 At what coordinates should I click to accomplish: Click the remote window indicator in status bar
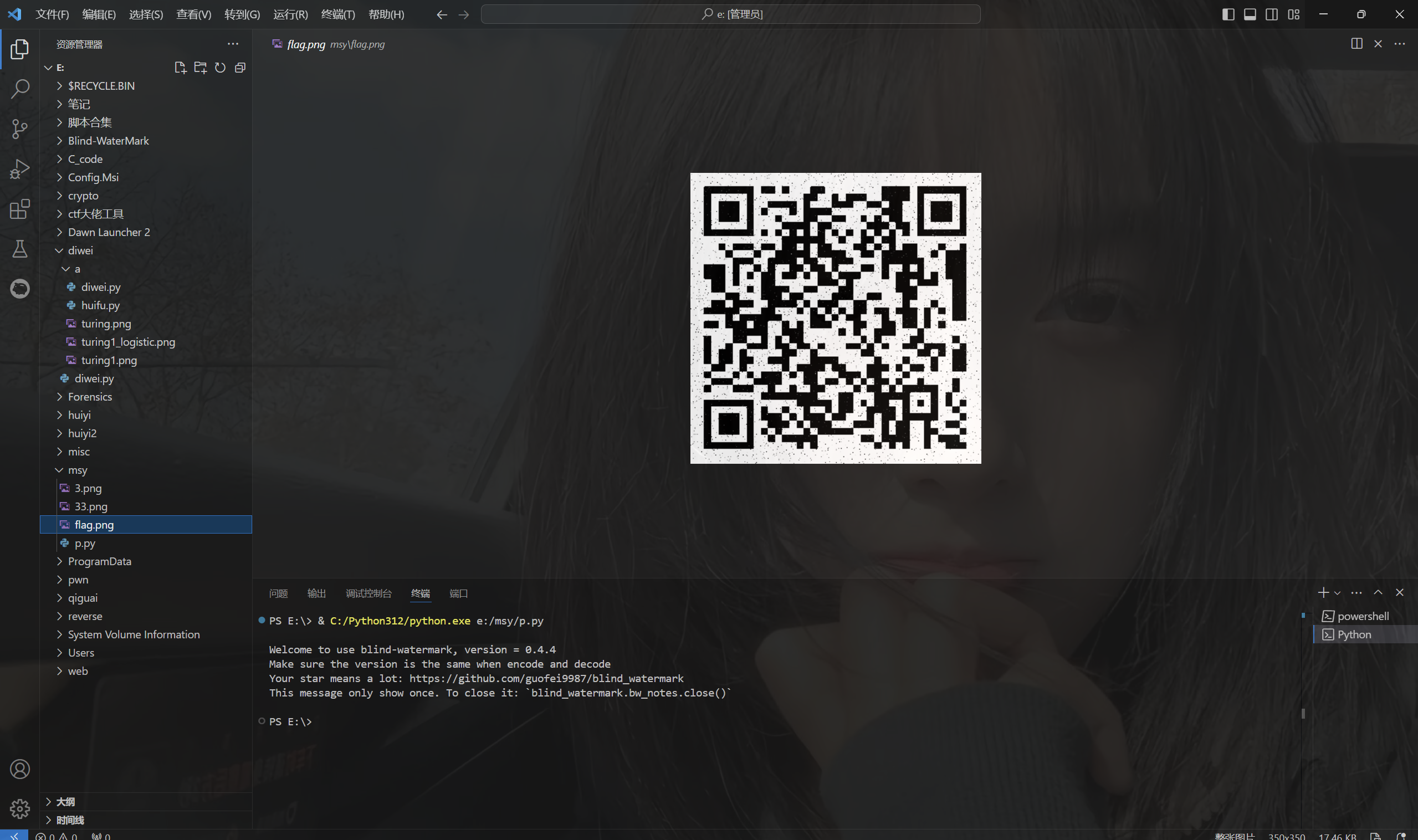(14, 835)
